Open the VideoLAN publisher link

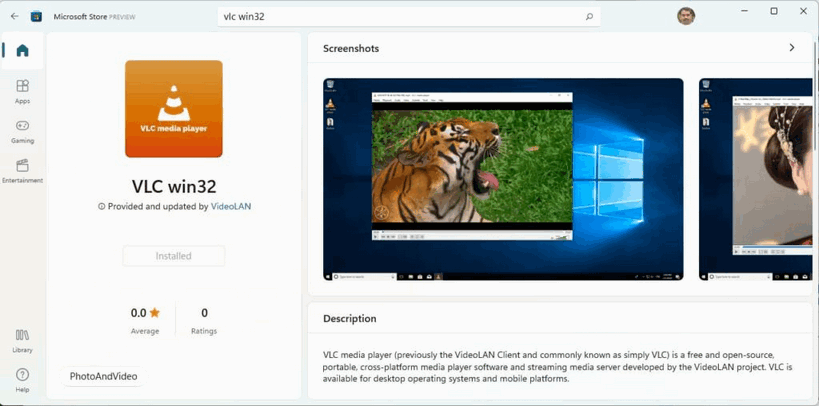pos(231,206)
